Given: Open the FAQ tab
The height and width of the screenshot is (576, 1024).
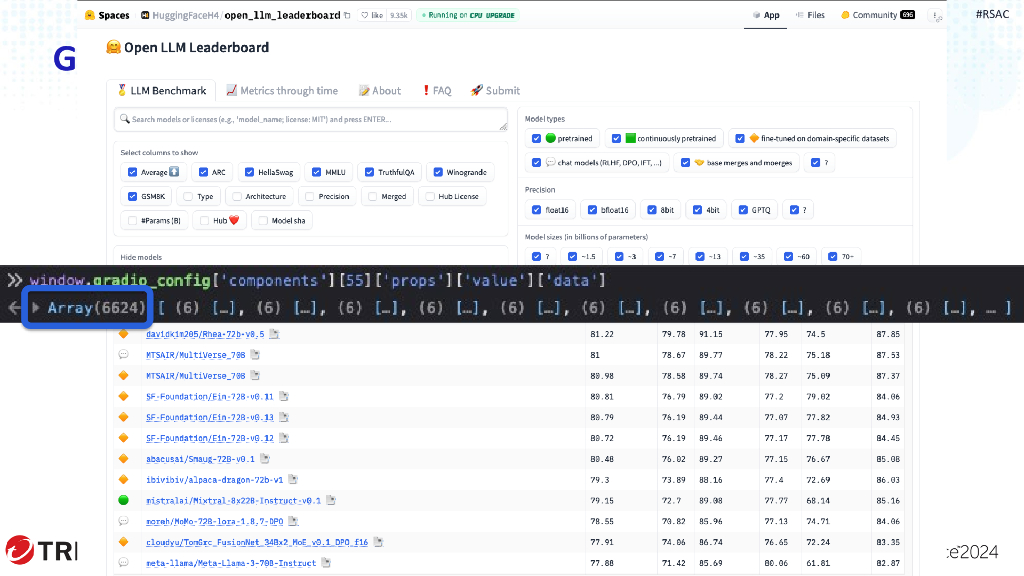Looking at the screenshot, I should [436, 91].
